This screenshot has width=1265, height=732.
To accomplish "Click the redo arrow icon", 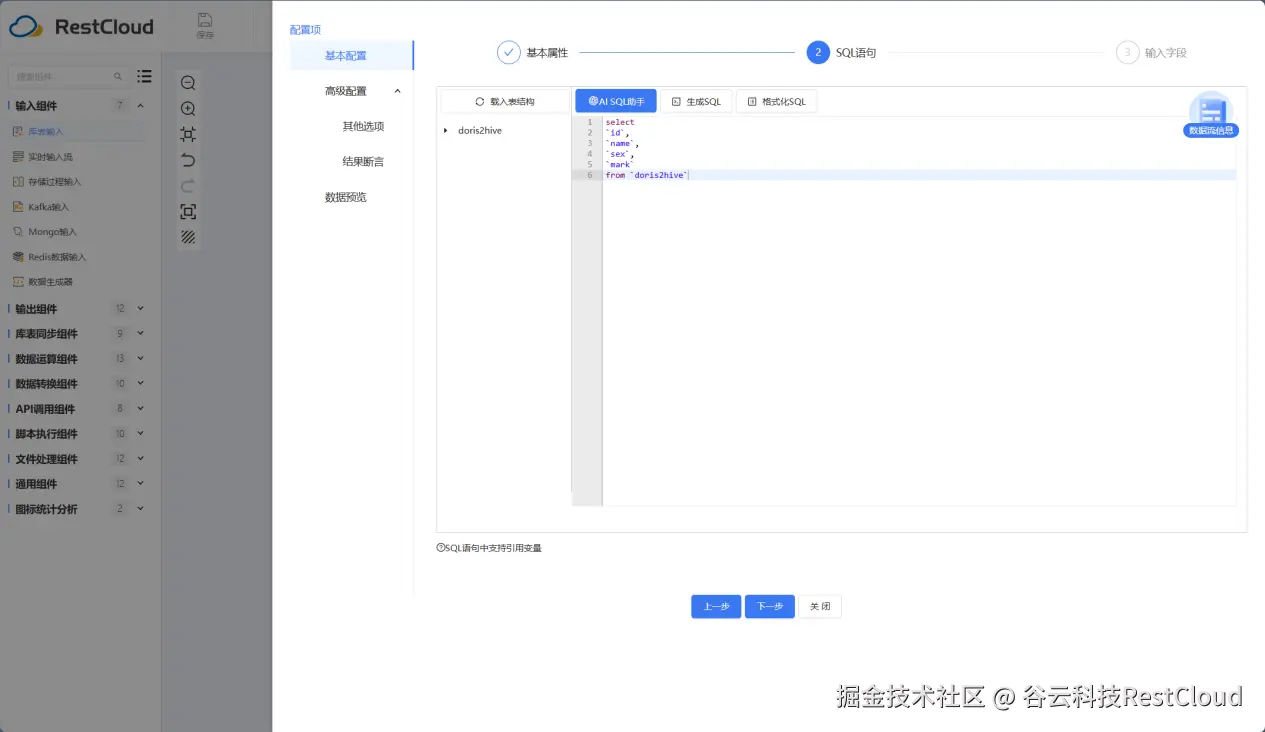I will click(188, 186).
